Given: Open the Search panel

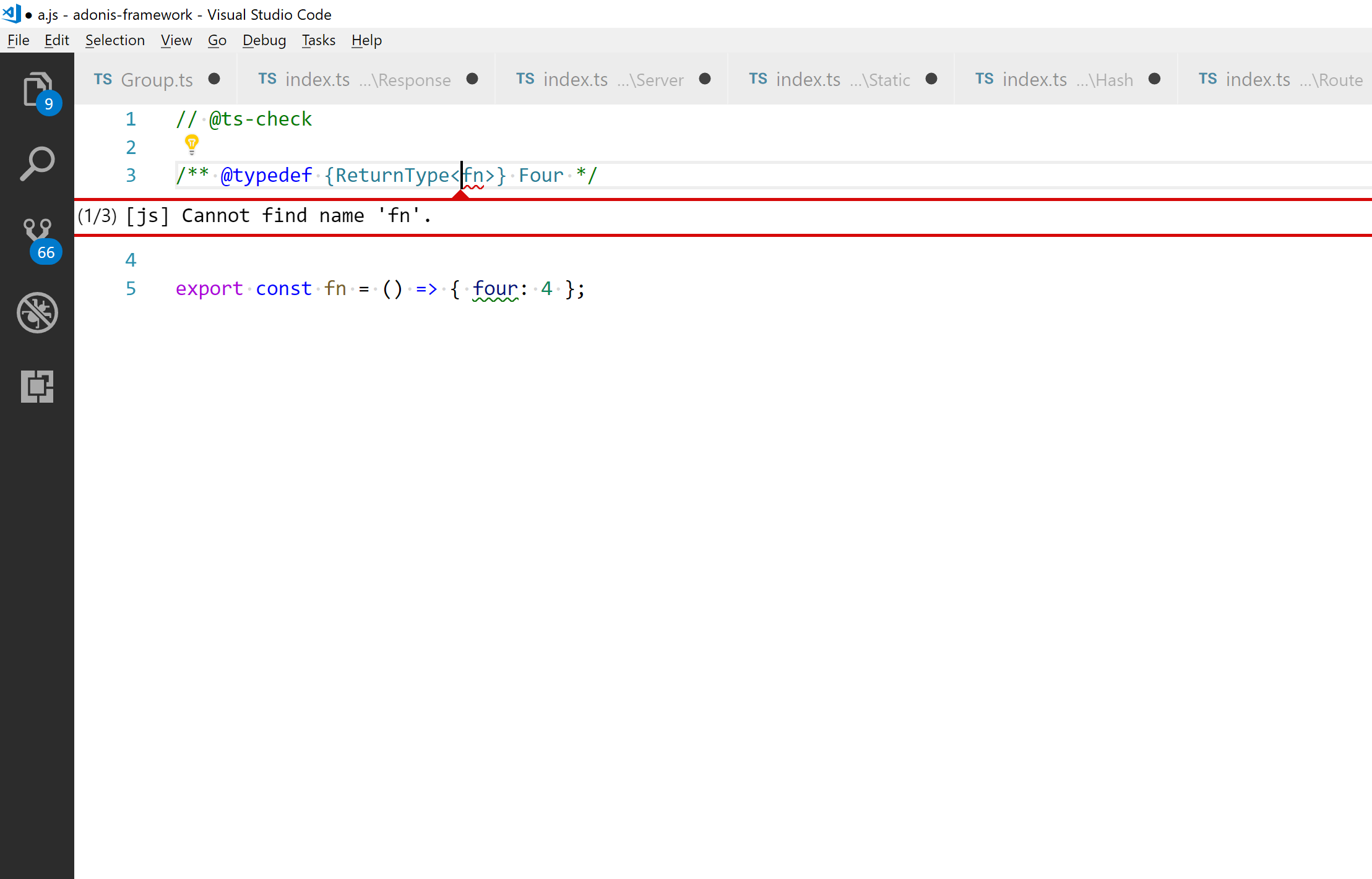Looking at the screenshot, I should (x=37, y=163).
